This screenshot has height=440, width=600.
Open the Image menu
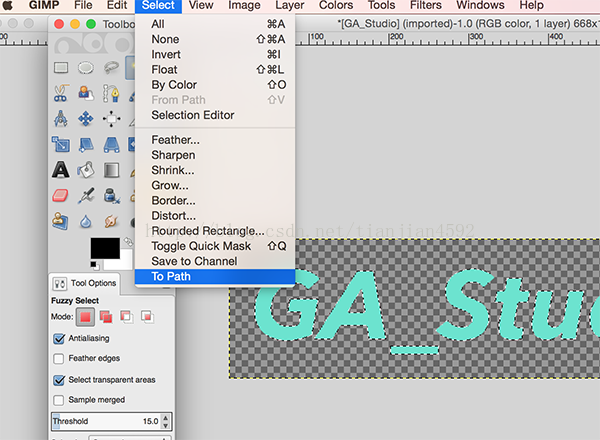(x=244, y=5)
